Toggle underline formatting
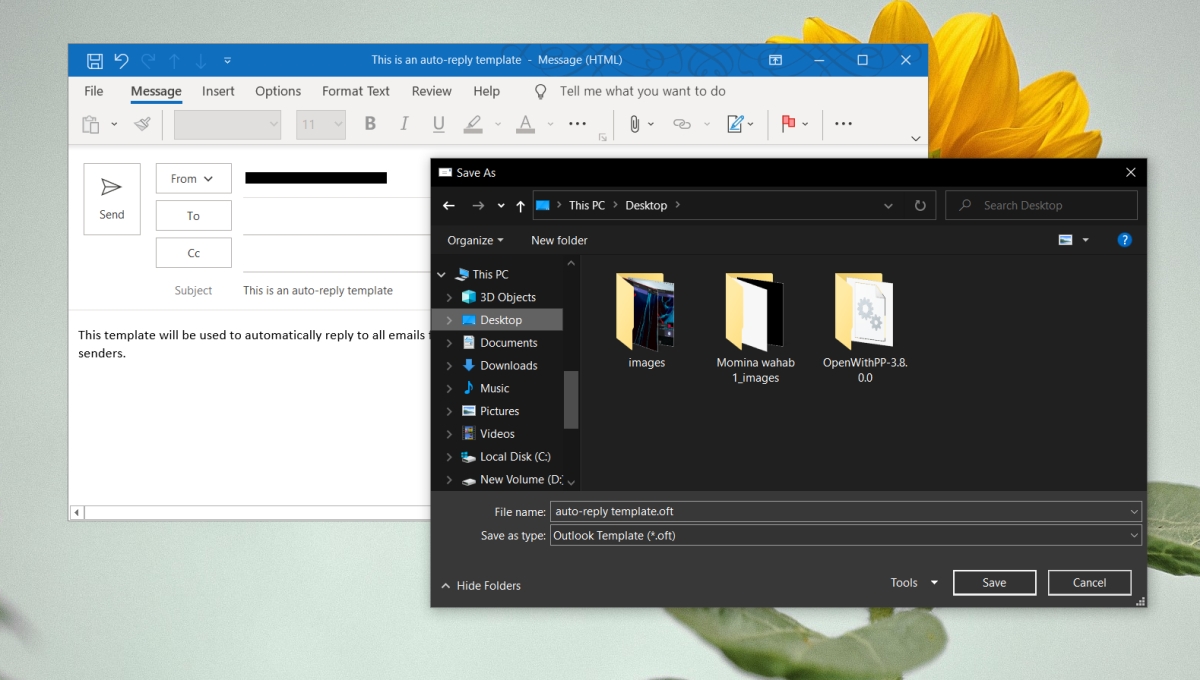Image resolution: width=1200 pixels, height=680 pixels. (438, 123)
